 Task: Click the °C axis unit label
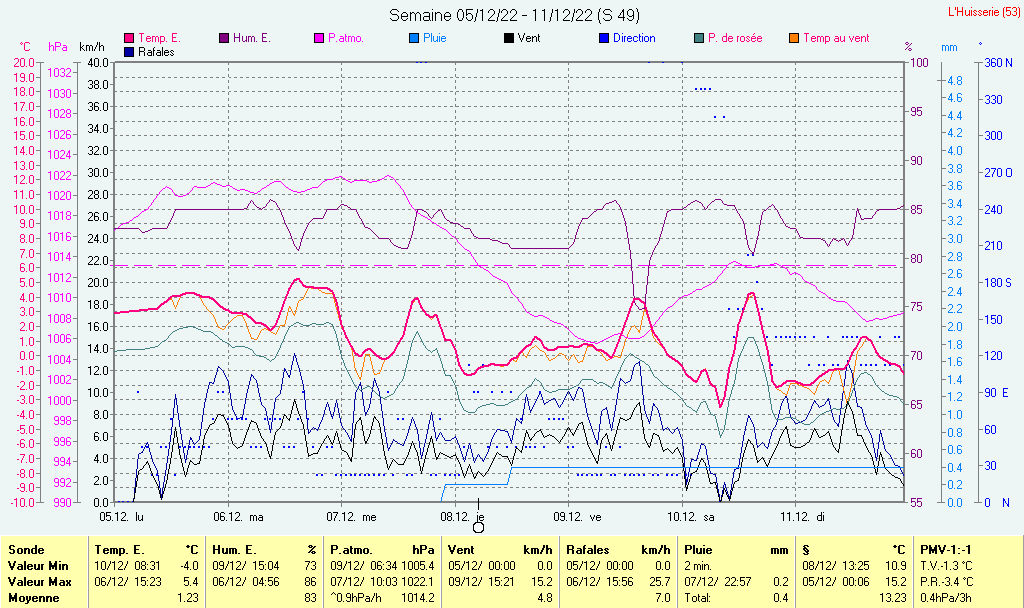[24, 47]
